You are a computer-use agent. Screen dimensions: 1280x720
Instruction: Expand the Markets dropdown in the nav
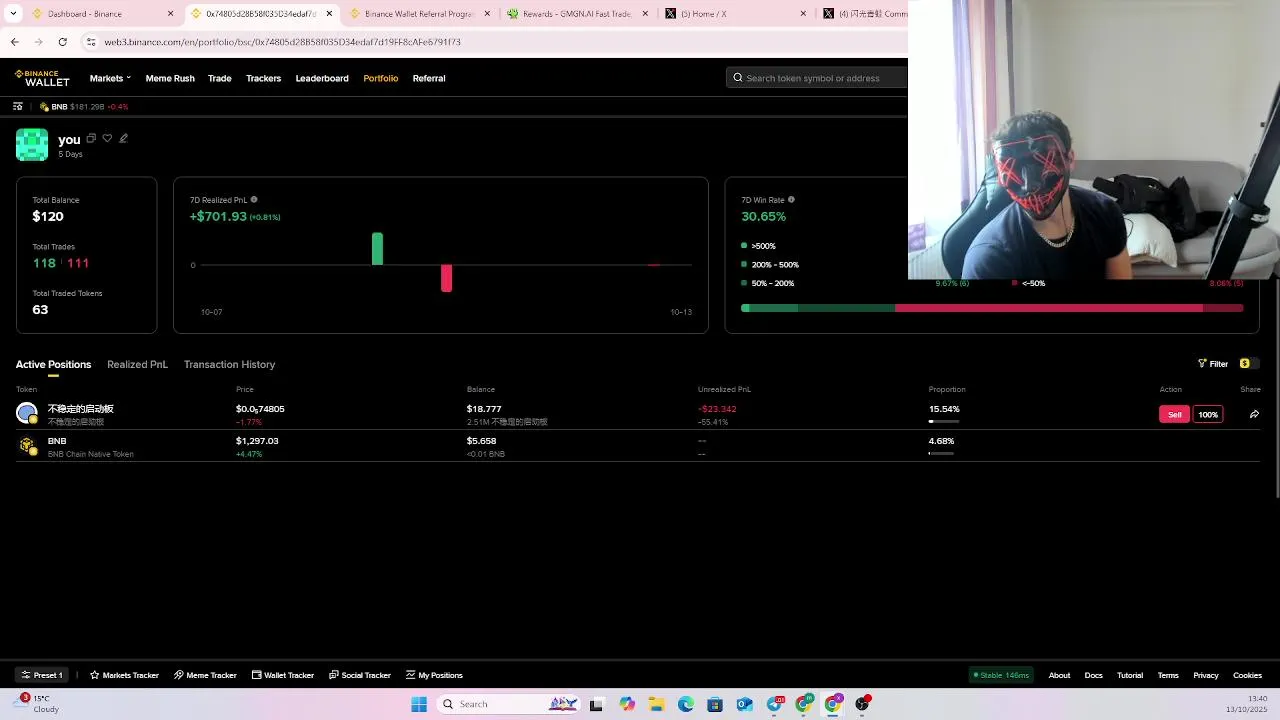pos(110,78)
